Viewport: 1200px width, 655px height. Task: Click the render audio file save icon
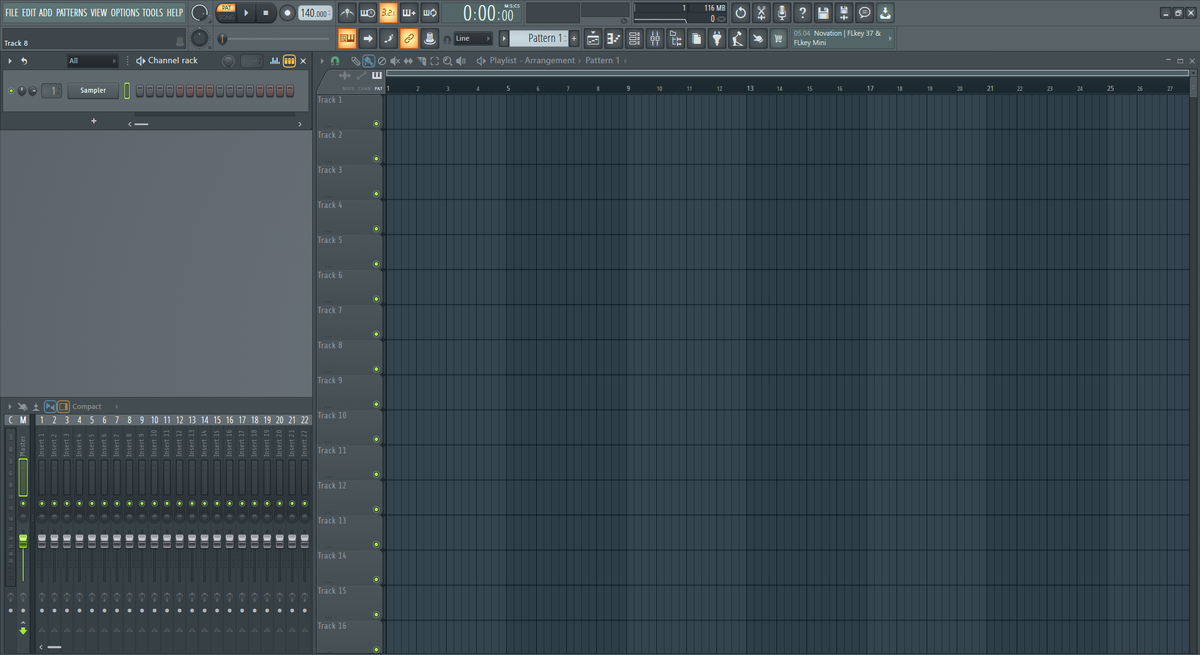point(844,13)
